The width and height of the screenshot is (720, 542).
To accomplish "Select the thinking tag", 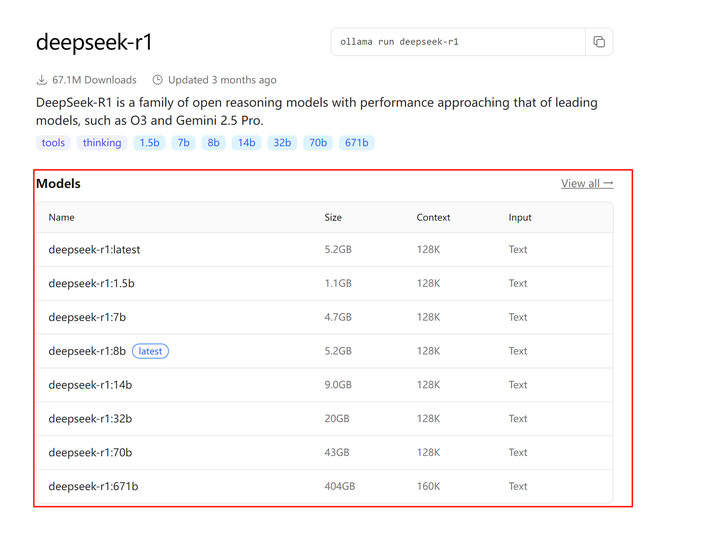I will click(102, 143).
